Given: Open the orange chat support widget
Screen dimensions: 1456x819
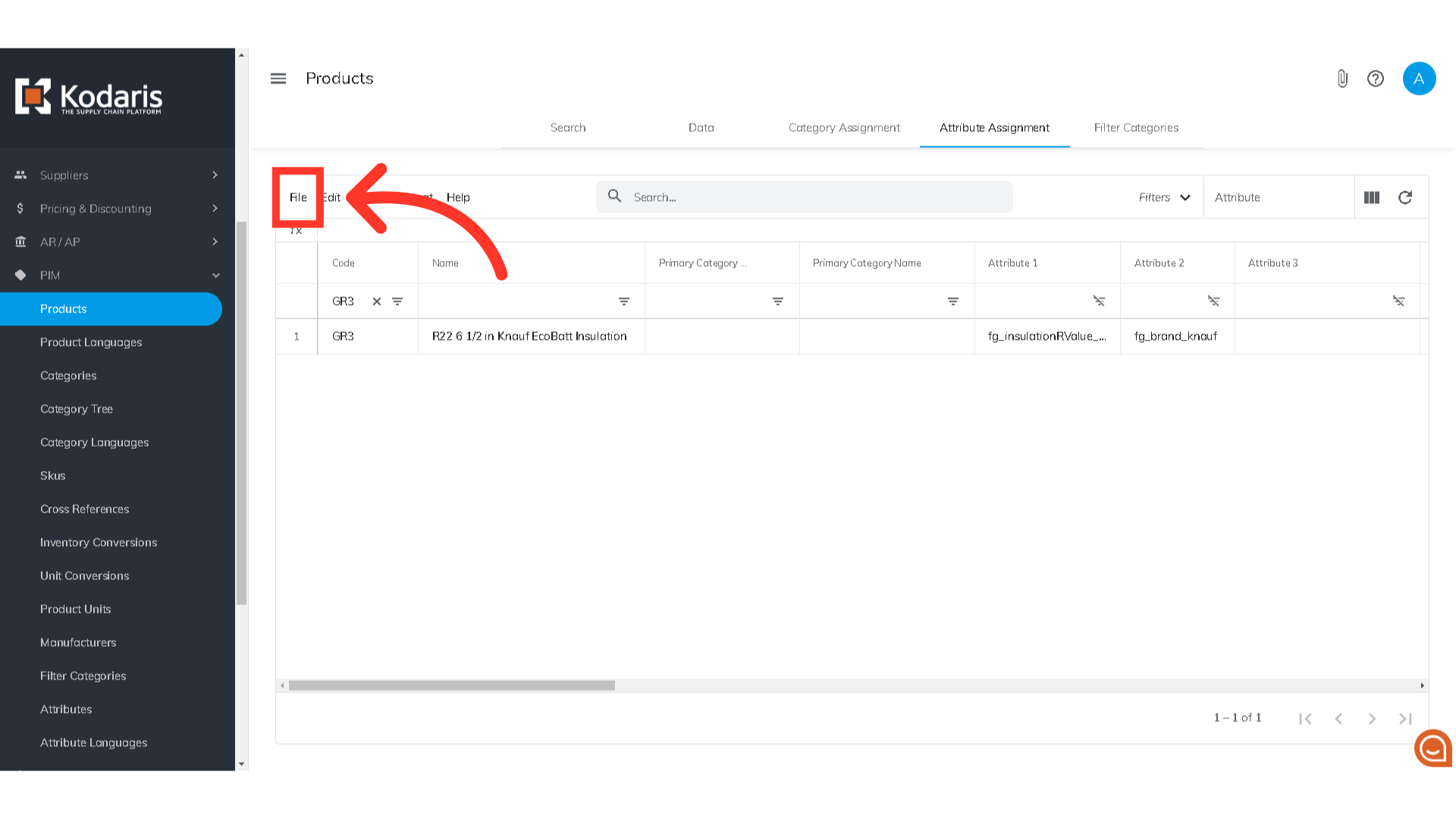Looking at the screenshot, I should [1432, 748].
